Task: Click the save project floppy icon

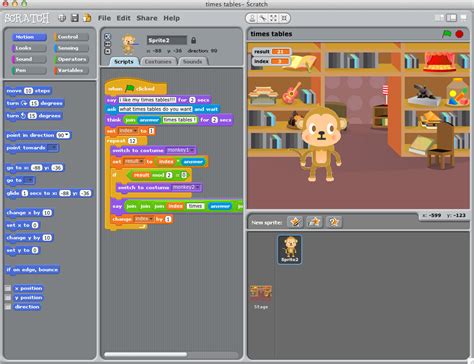Action: click(75, 18)
